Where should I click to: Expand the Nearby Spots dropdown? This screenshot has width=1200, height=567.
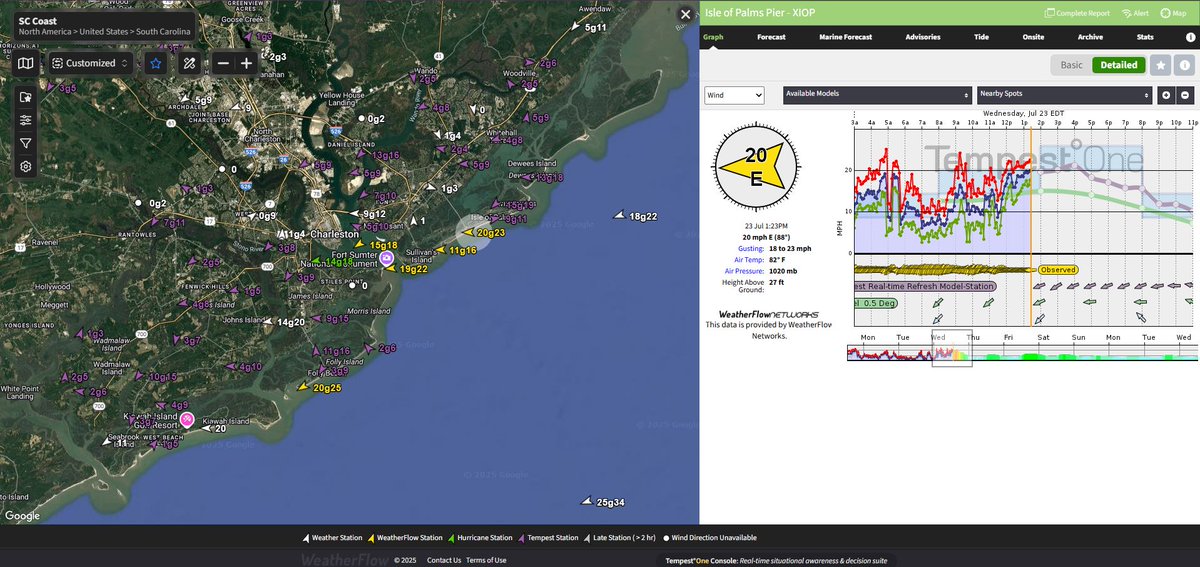point(1065,95)
